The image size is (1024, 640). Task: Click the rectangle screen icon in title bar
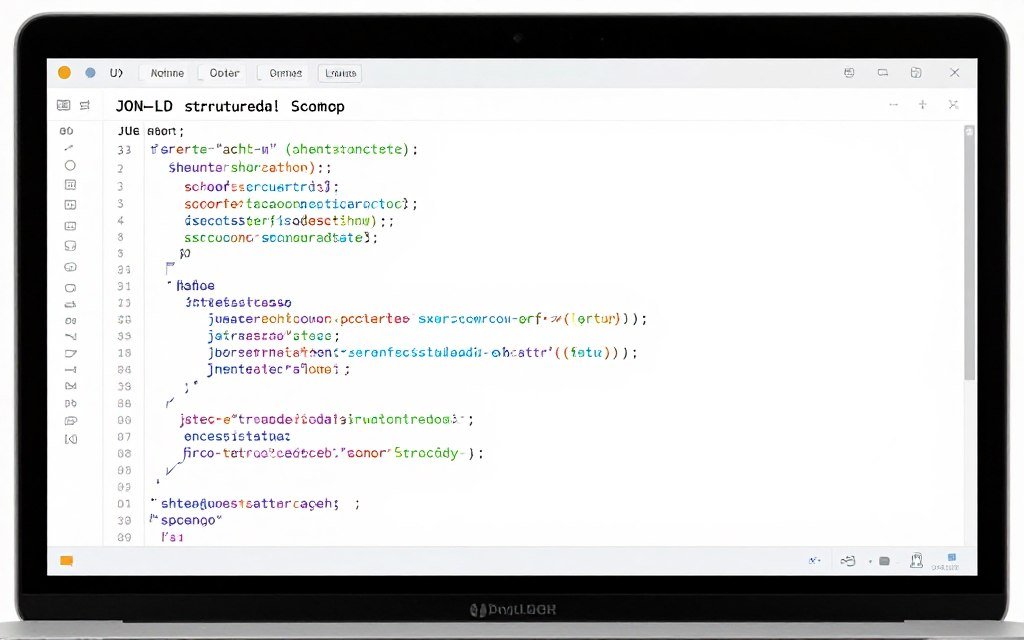(882, 72)
